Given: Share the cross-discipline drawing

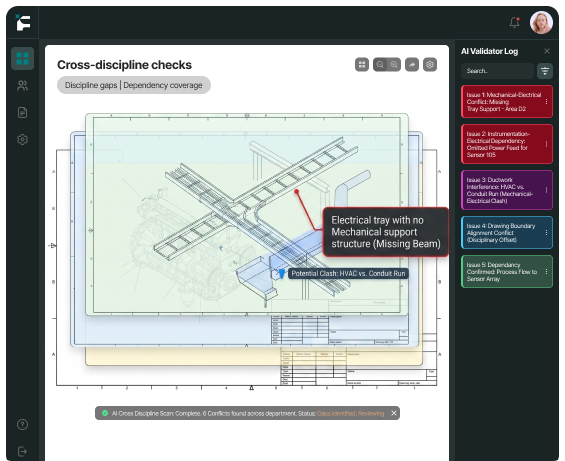Looking at the screenshot, I should click(412, 65).
